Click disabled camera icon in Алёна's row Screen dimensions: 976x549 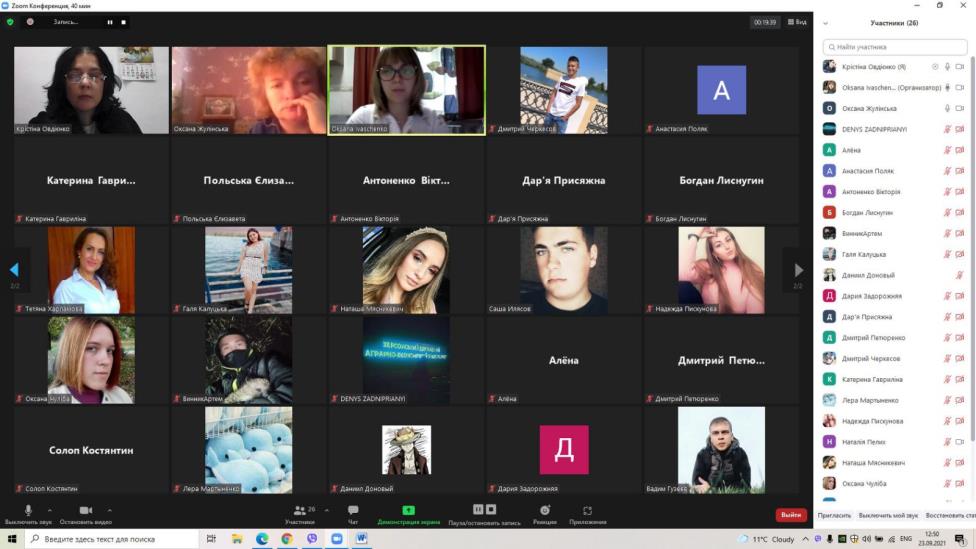coord(960,150)
